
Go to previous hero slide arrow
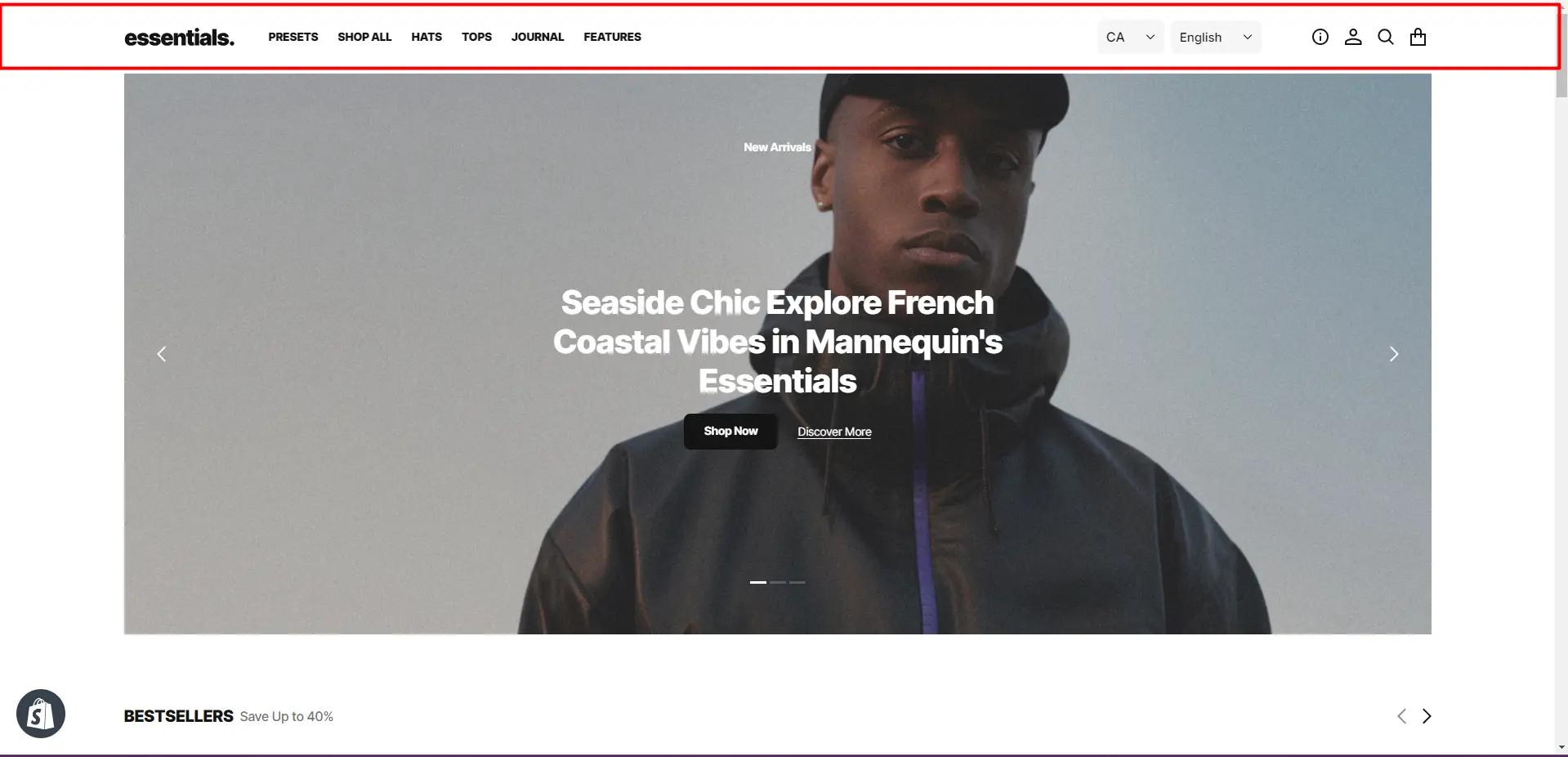[x=162, y=354]
